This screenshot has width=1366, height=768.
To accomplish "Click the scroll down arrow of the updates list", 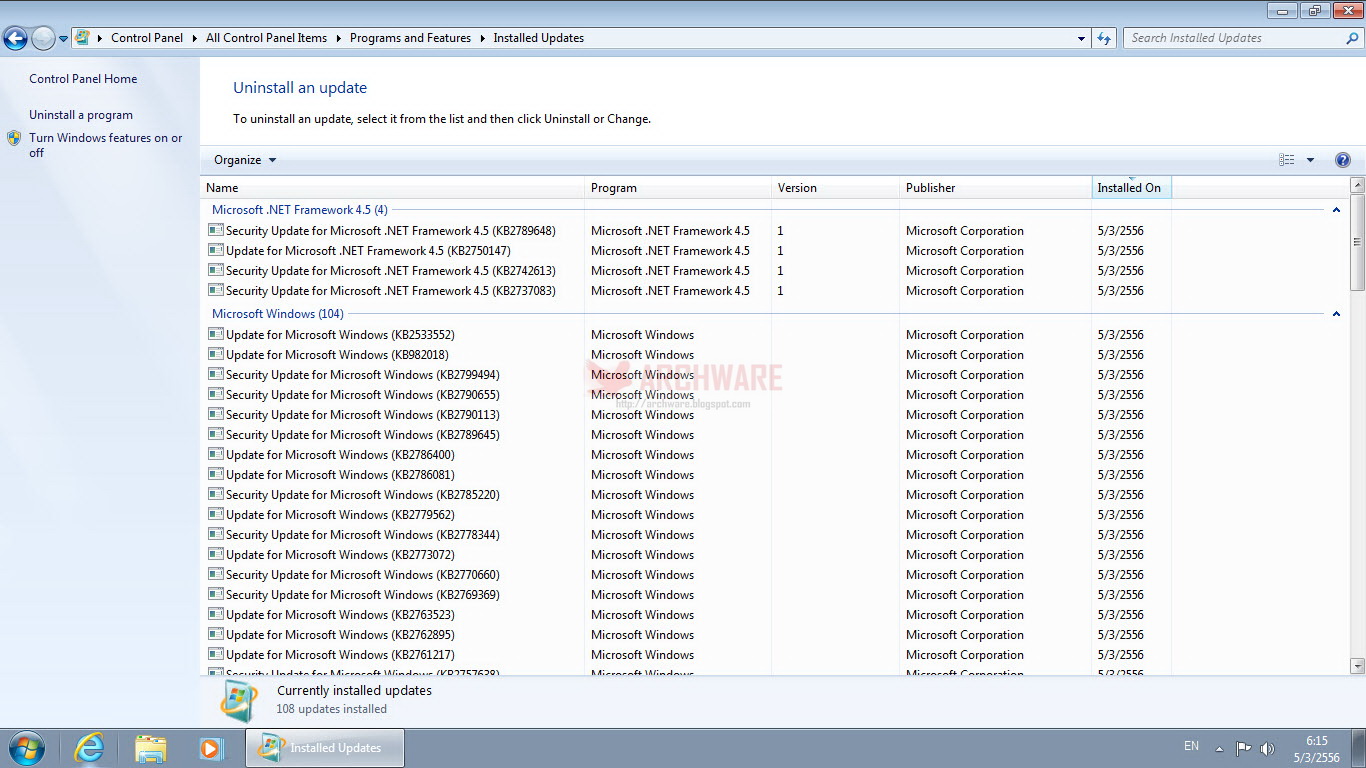I will pos(1357,666).
